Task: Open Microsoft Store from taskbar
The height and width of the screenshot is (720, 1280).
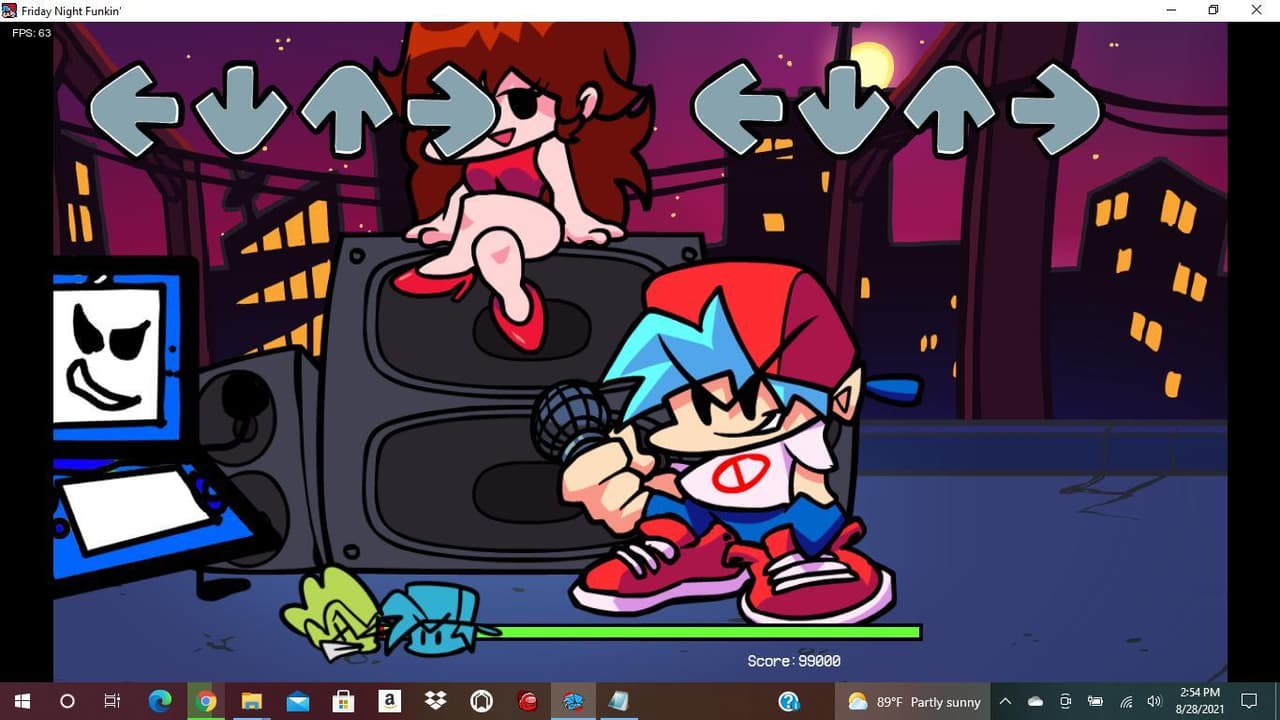Action: pos(344,701)
